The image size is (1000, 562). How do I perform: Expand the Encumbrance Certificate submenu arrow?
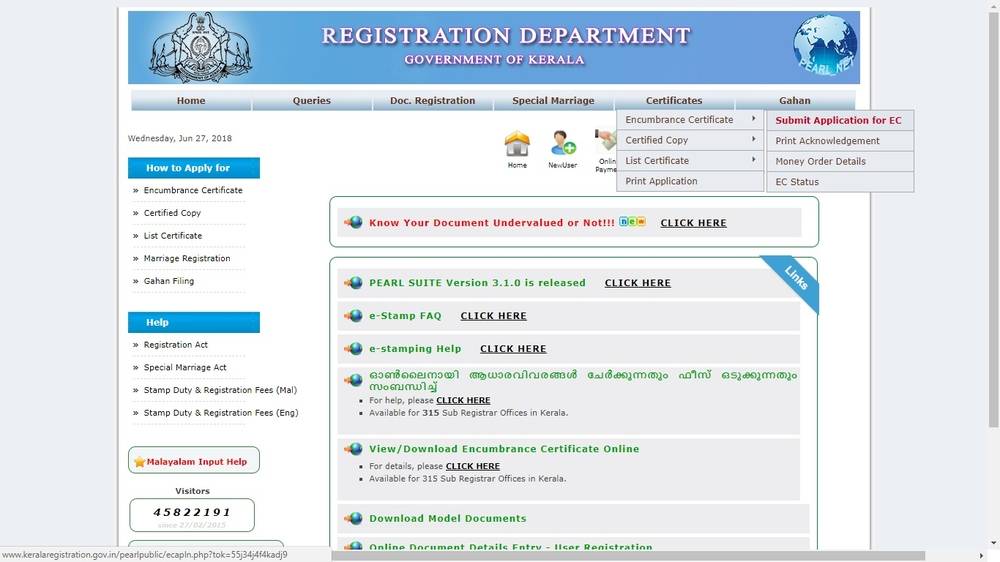click(x=753, y=119)
